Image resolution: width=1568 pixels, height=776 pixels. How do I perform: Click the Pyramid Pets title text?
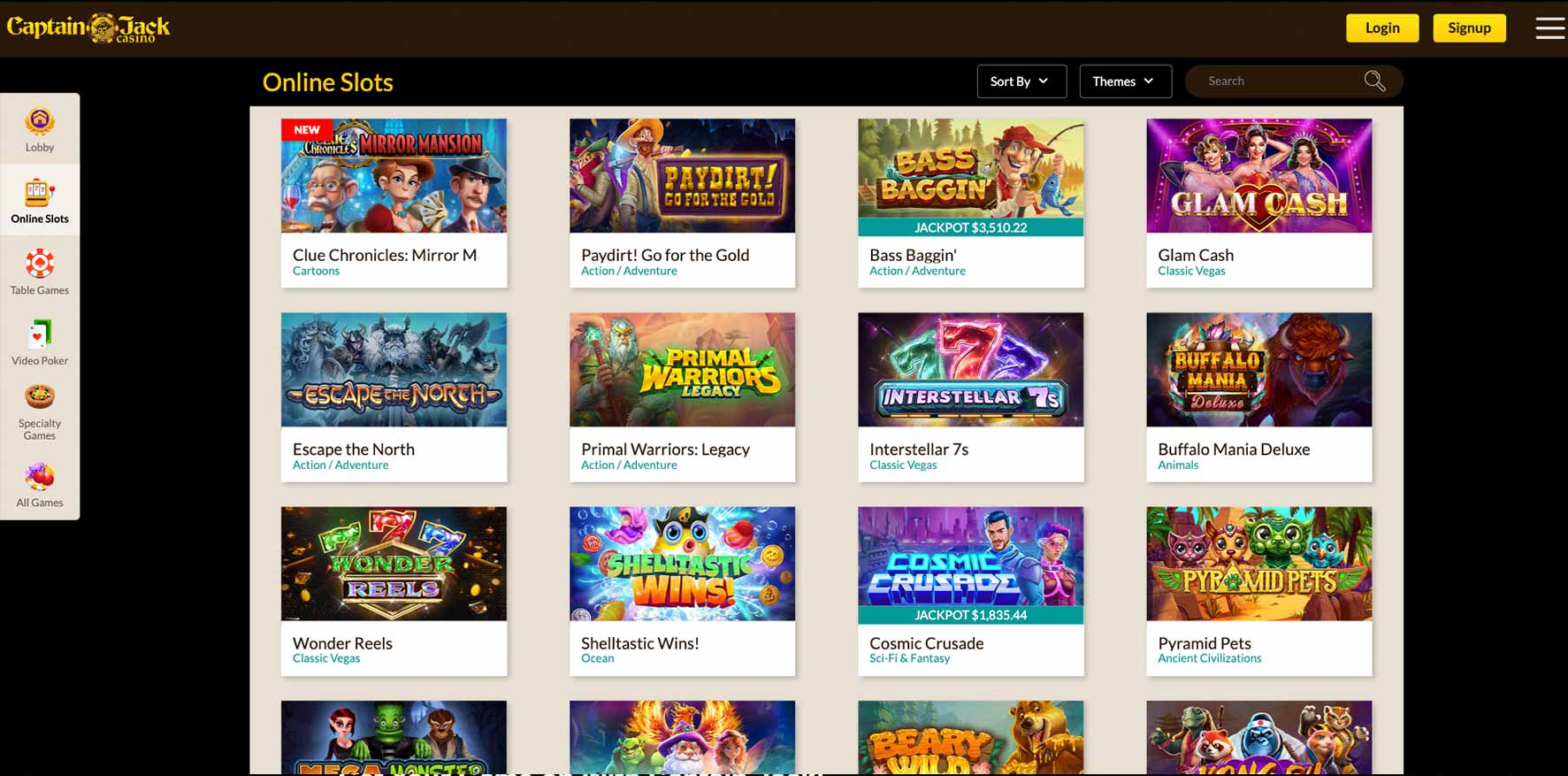coord(1205,643)
